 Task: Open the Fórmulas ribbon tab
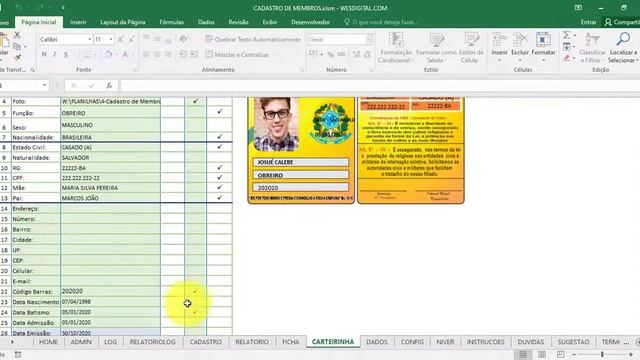point(171,22)
